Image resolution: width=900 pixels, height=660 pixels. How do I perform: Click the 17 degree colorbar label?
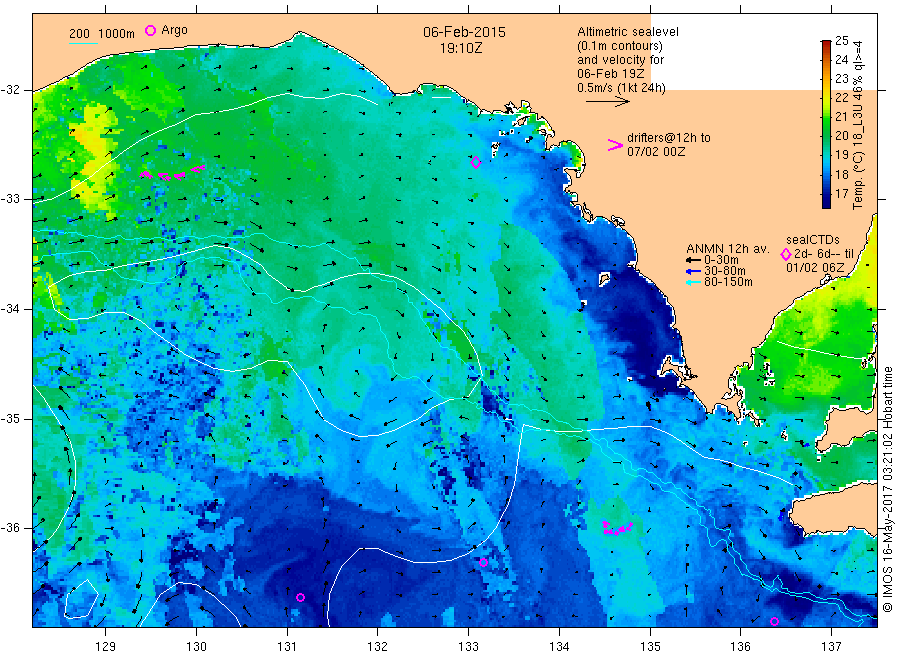[x=841, y=193]
